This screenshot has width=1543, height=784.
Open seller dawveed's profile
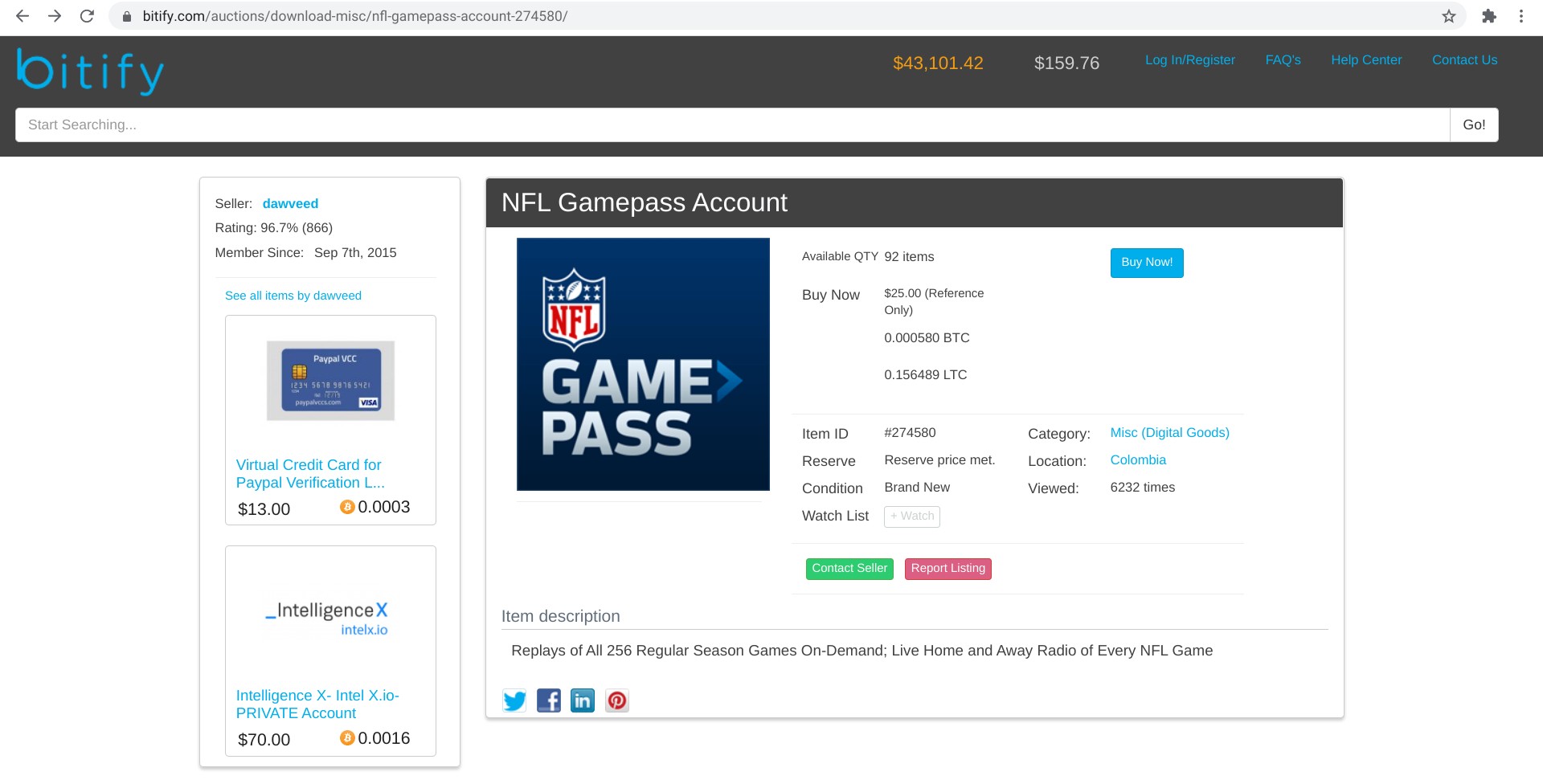[290, 204]
